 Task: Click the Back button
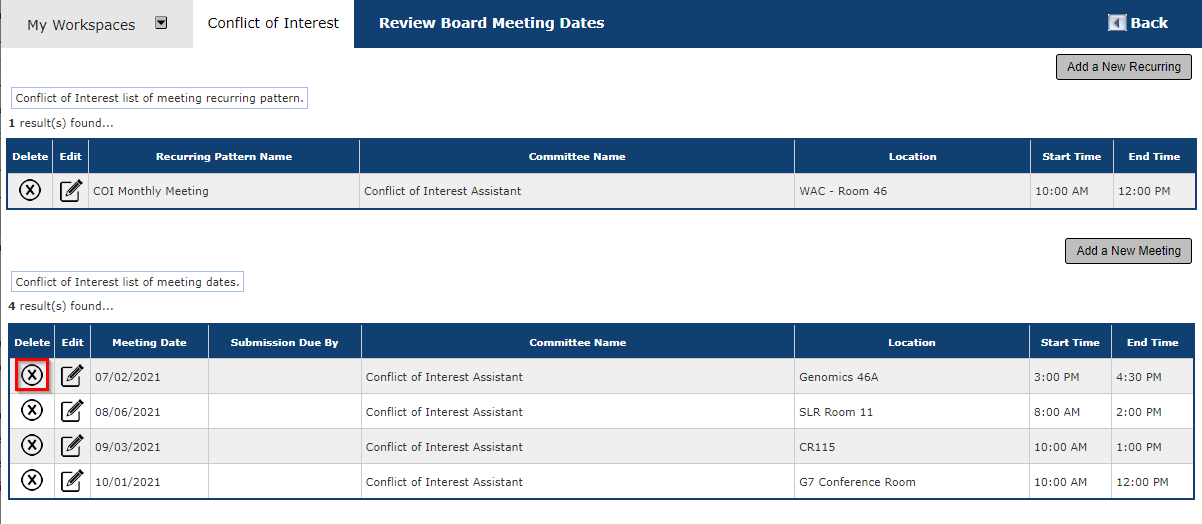[1138, 23]
